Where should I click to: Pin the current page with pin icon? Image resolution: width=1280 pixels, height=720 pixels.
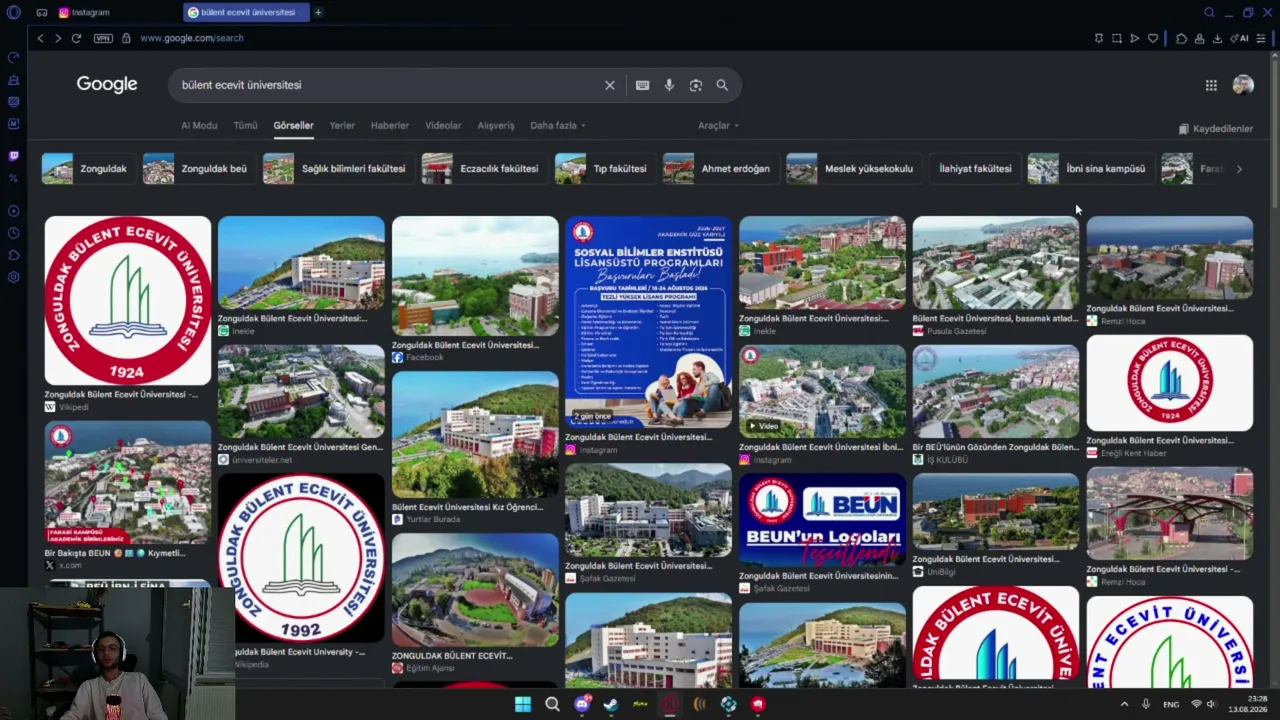click(1099, 38)
